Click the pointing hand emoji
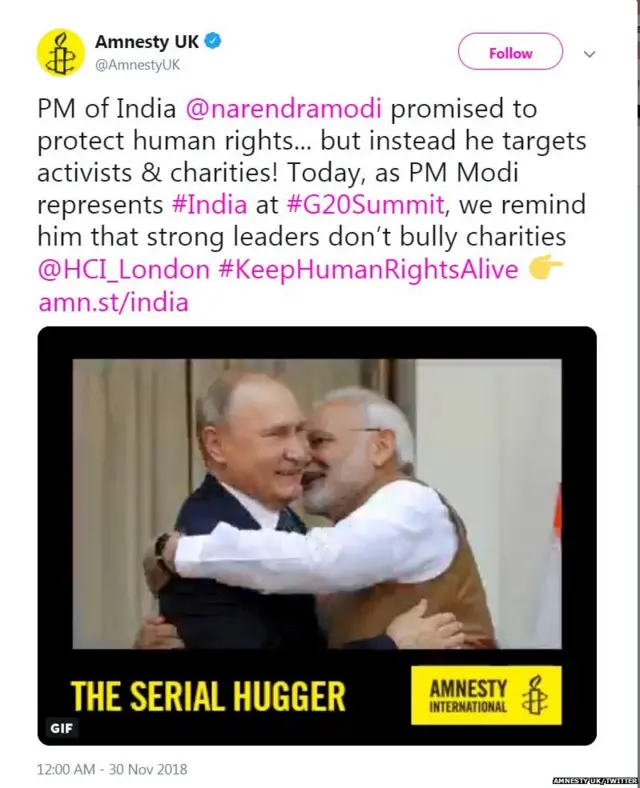The height and width of the screenshot is (788, 640). coord(546,268)
